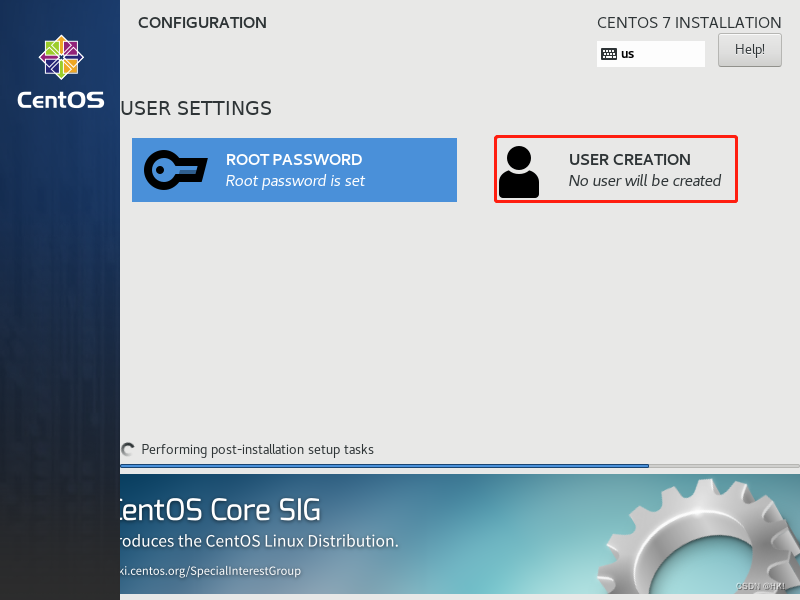Click the installation progress bar
The width and height of the screenshot is (800, 600).
pos(460,466)
